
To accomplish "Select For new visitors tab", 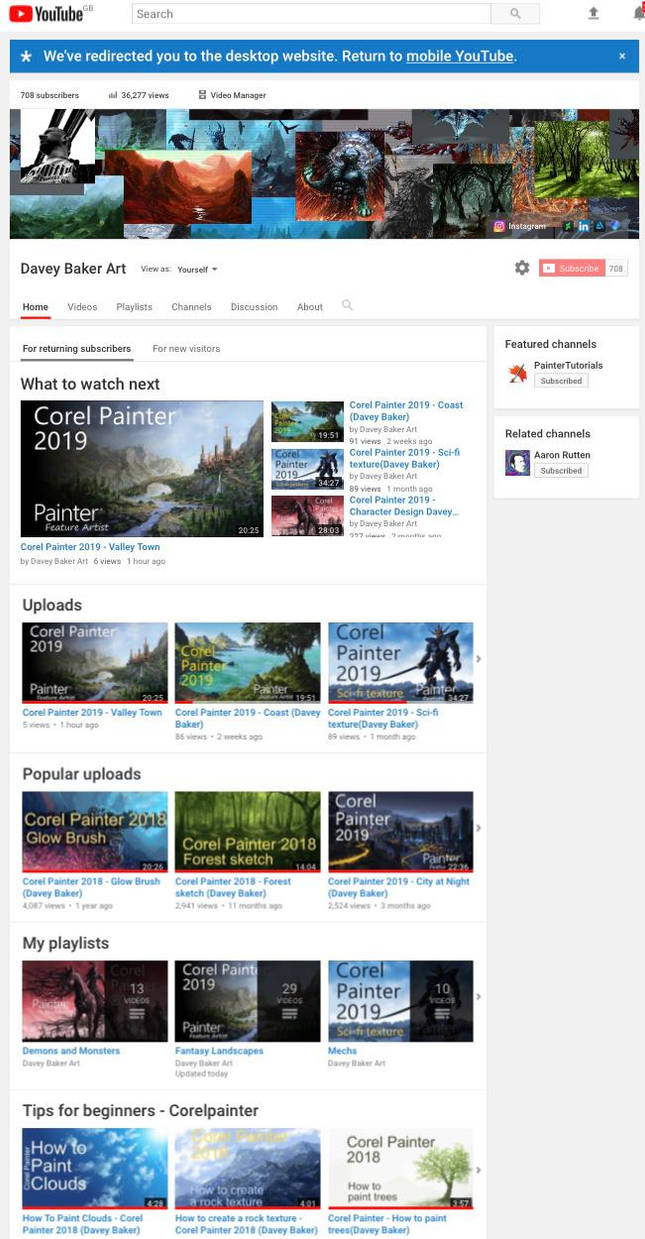I will tap(186, 349).
